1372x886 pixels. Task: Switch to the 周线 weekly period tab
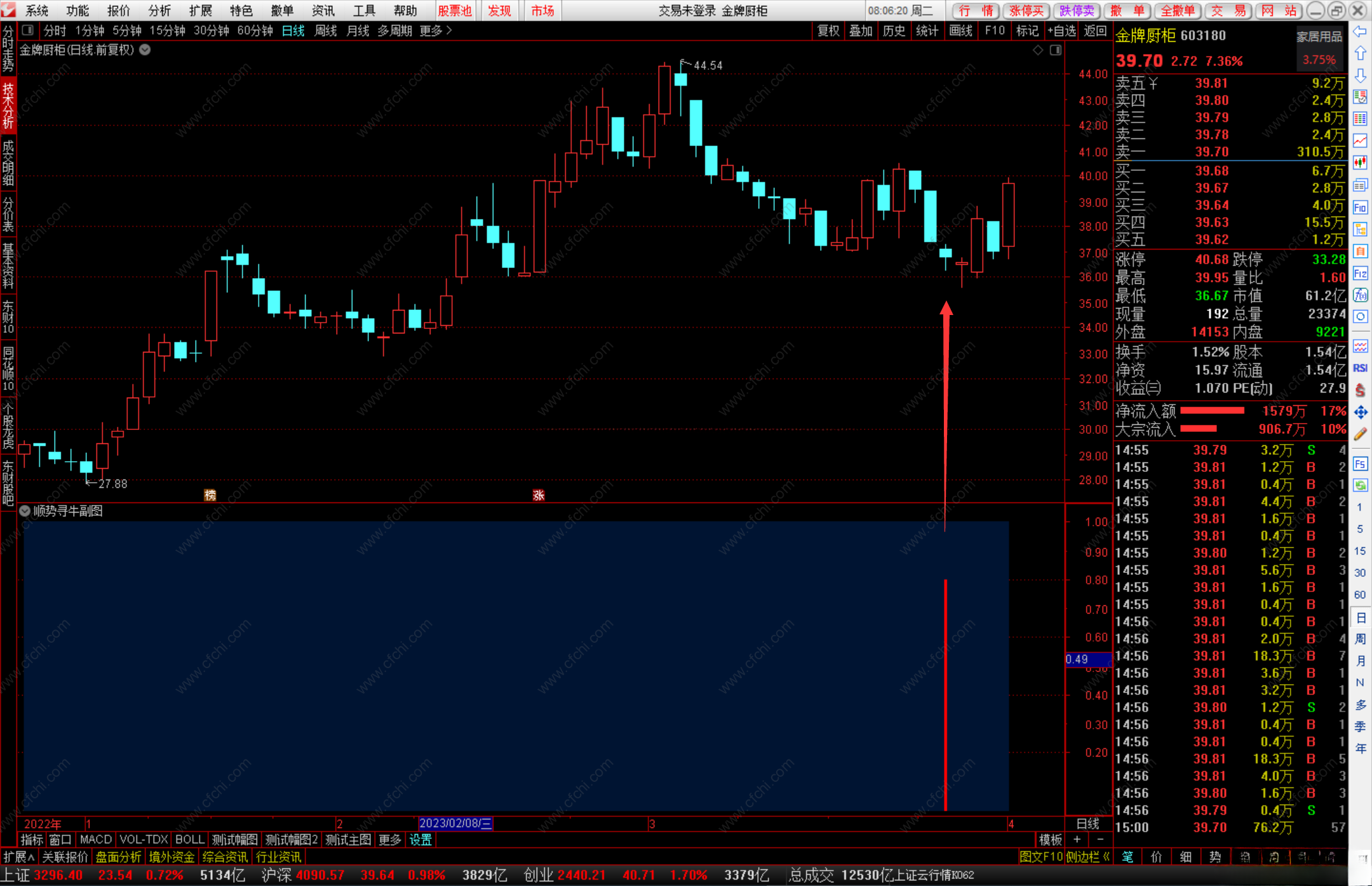pyautogui.click(x=325, y=30)
